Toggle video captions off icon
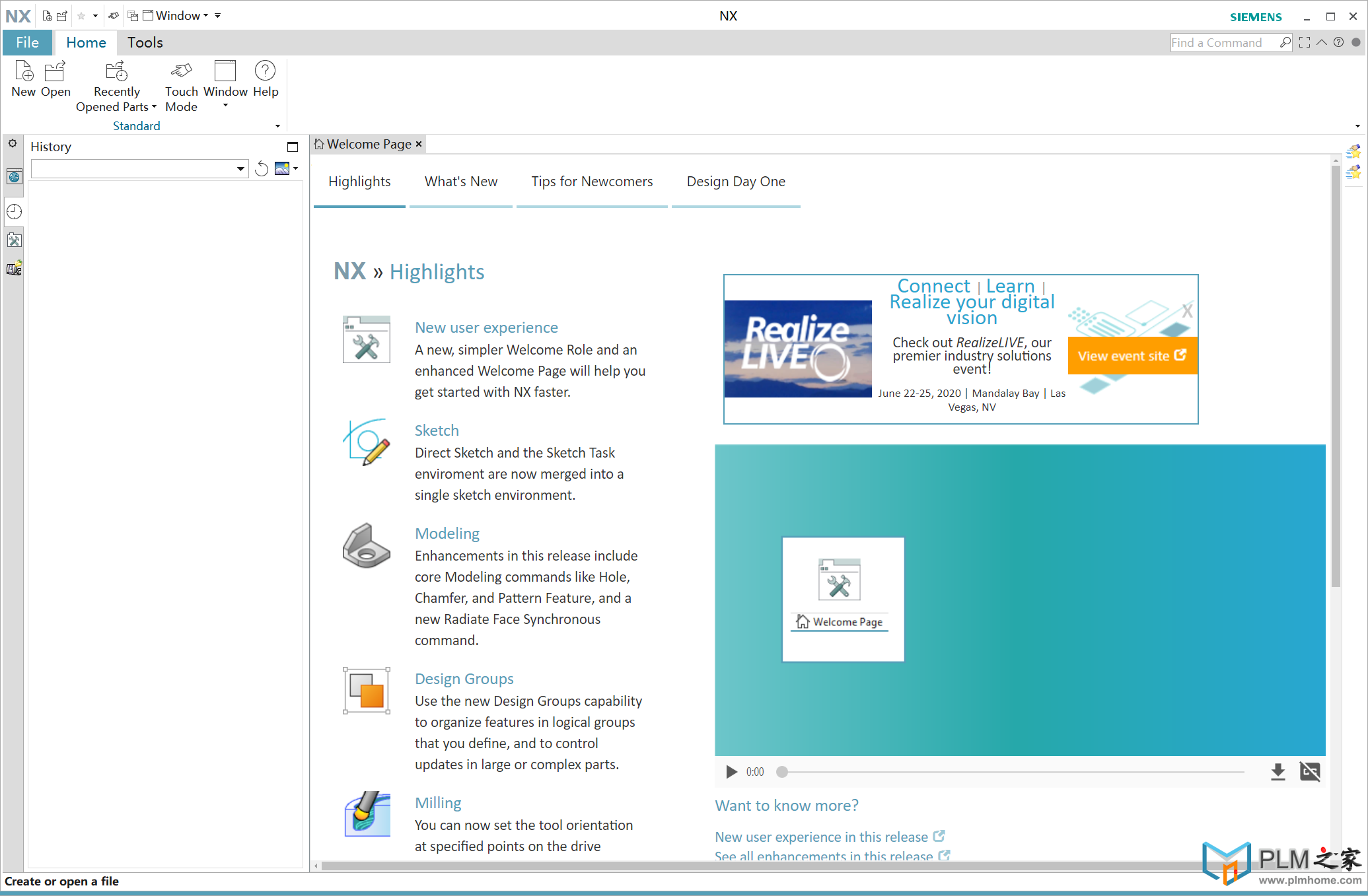 point(1310,772)
